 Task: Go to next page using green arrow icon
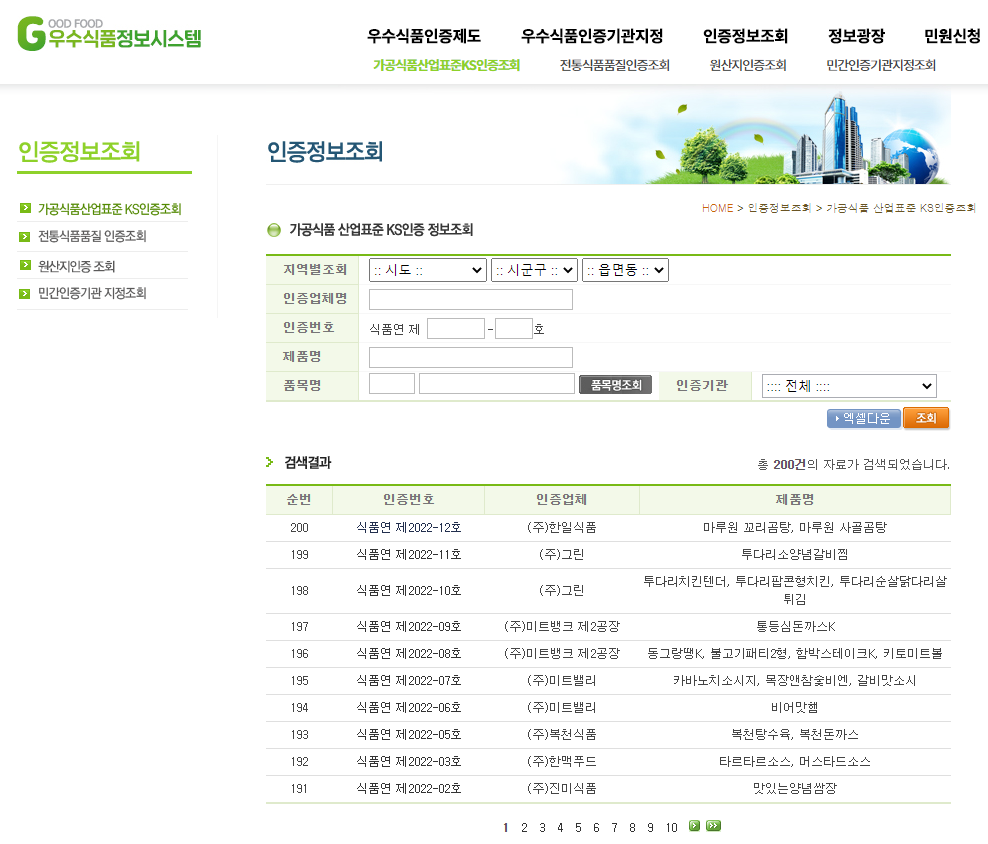click(x=695, y=826)
